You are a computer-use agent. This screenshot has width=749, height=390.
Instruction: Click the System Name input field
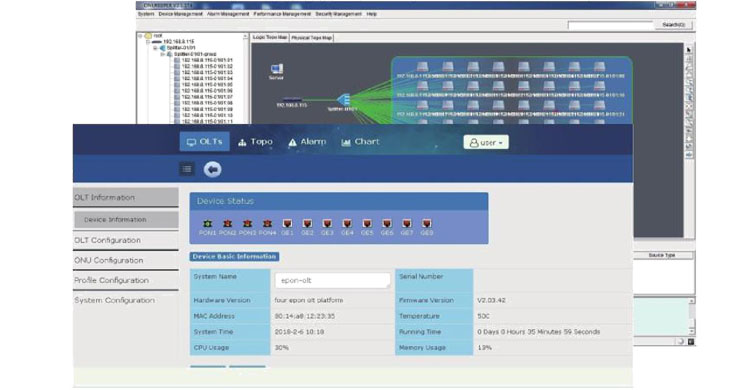coord(332,281)
